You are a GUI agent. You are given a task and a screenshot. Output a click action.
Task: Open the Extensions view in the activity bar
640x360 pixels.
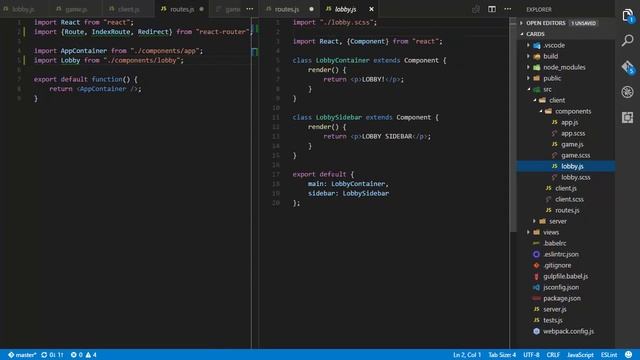[628, 118]
